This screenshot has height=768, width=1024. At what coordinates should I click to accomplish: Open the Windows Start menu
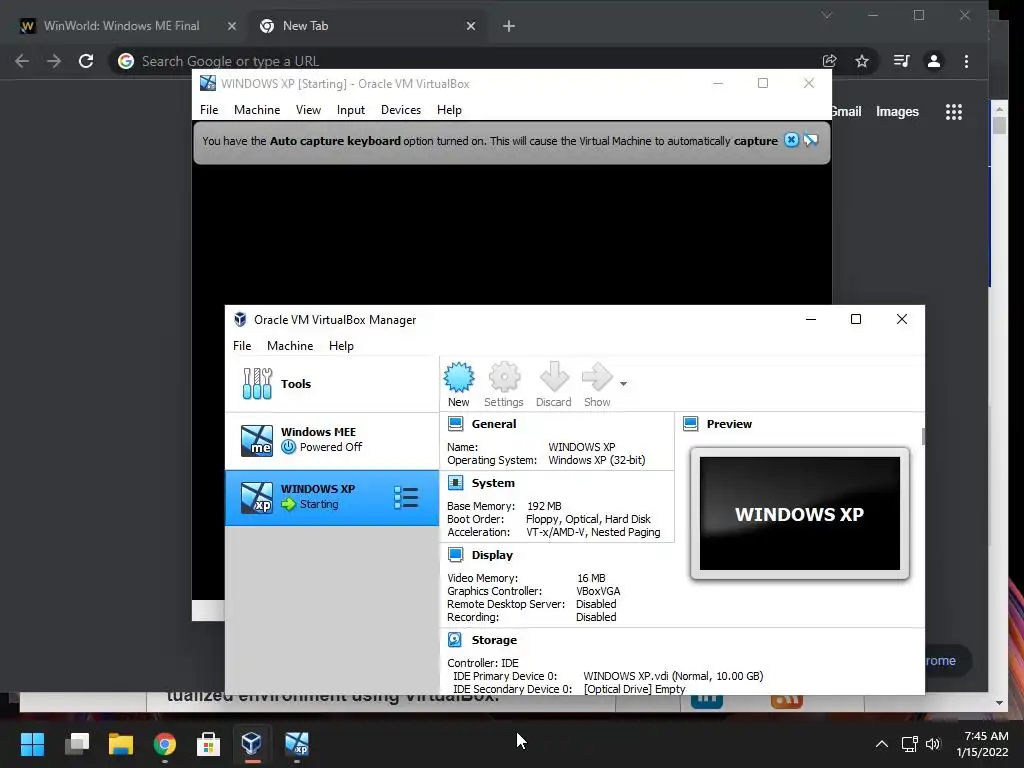click(x=32, y=743)
